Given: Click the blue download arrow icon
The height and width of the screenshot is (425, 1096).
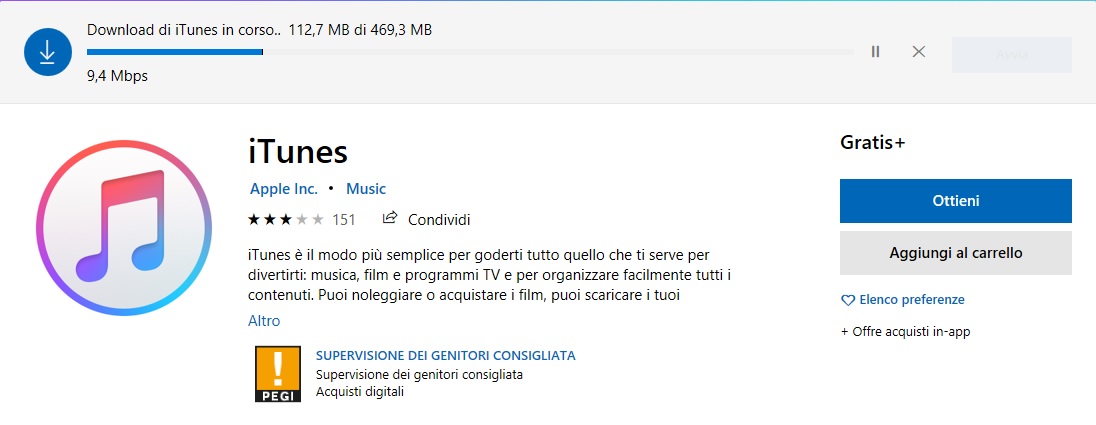Looking at the screenshot, I should click(48, 52).
